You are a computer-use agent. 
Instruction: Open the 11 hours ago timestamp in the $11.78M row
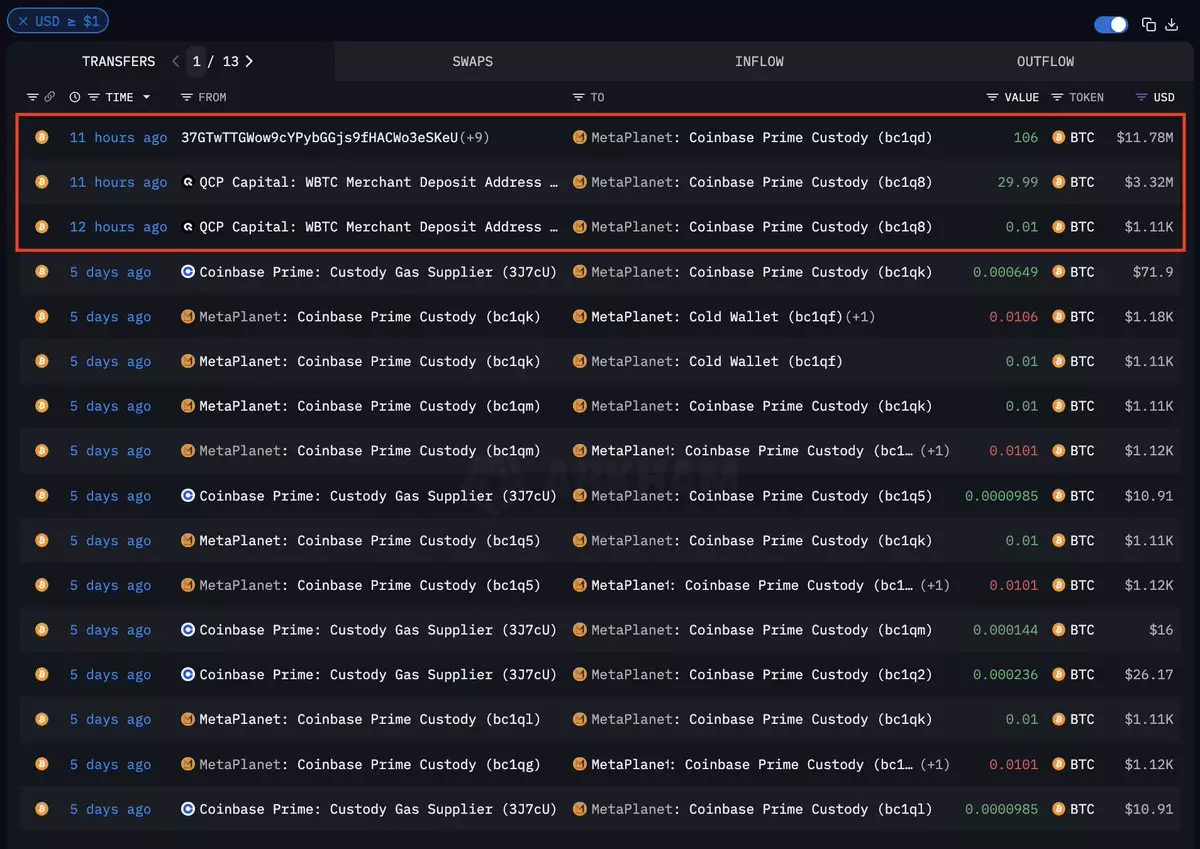coord(118,137)
